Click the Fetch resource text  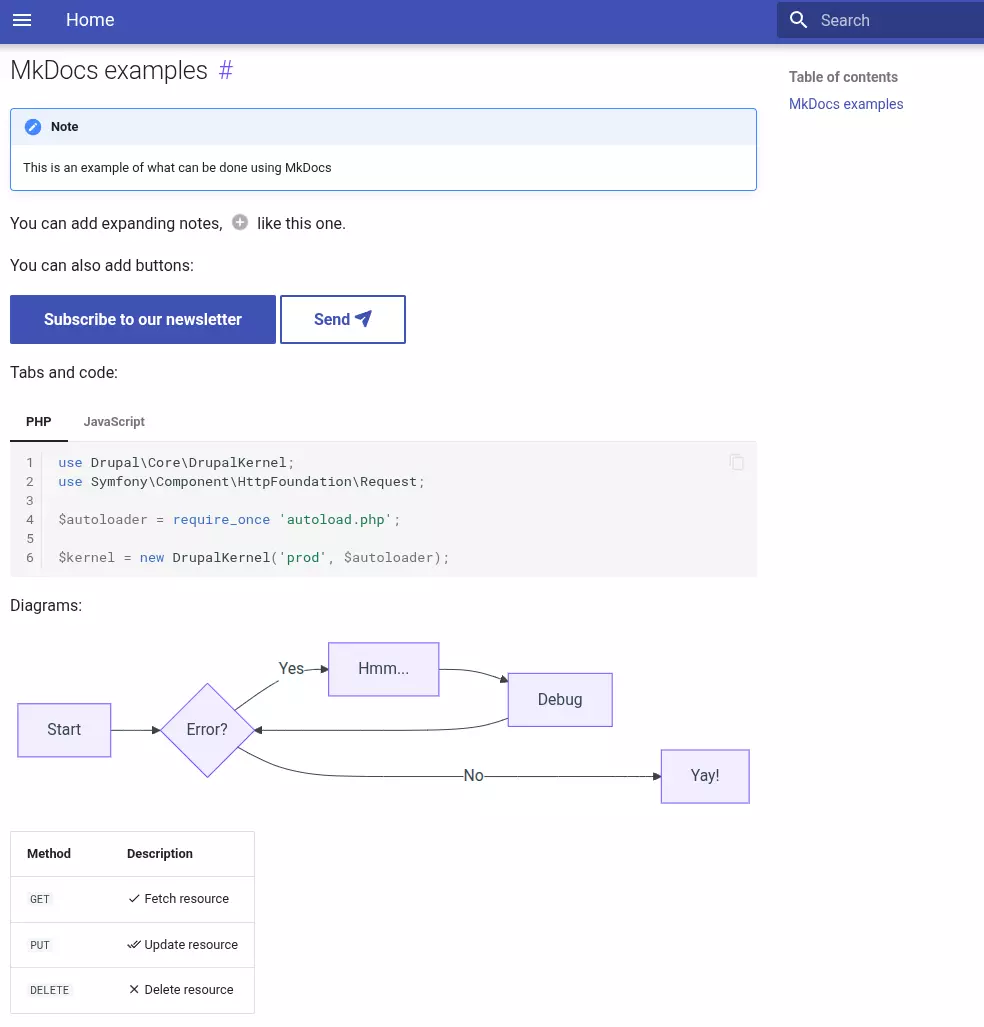click(187, 899)
